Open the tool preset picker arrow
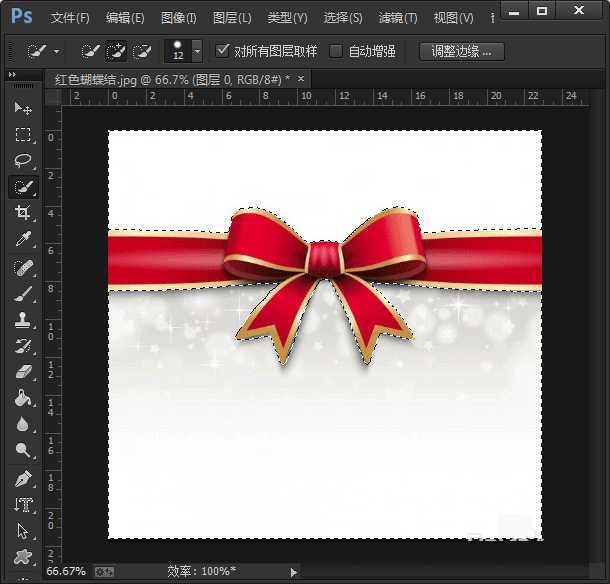 [57, 51]
